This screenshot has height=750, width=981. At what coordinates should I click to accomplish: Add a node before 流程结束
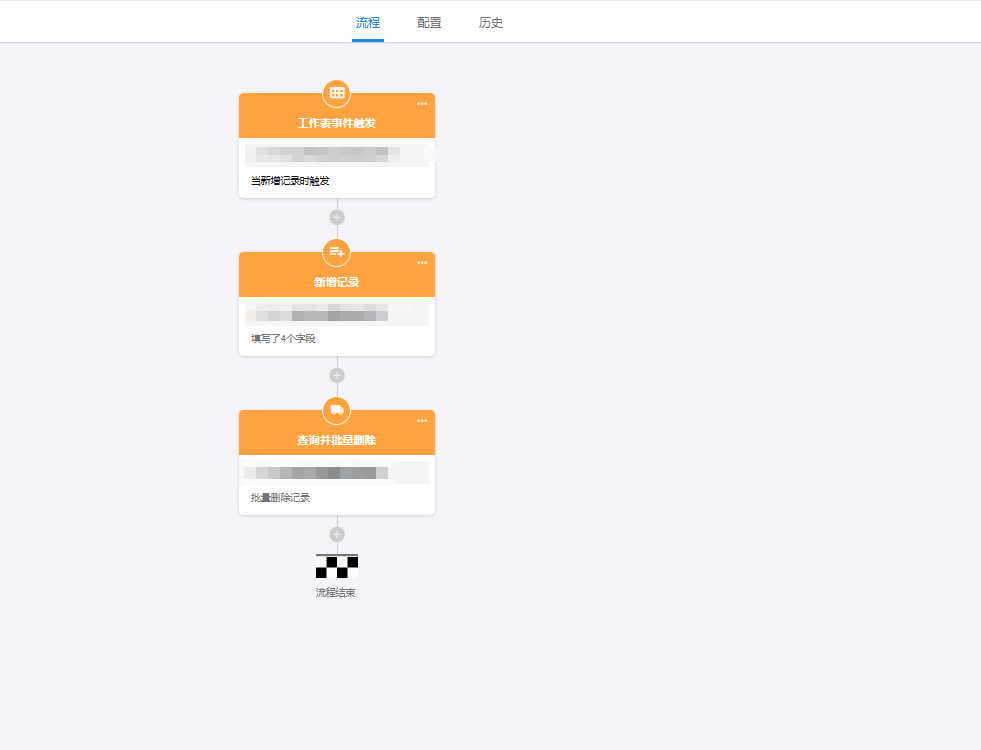pyautogui.click(x=337, y=534)
